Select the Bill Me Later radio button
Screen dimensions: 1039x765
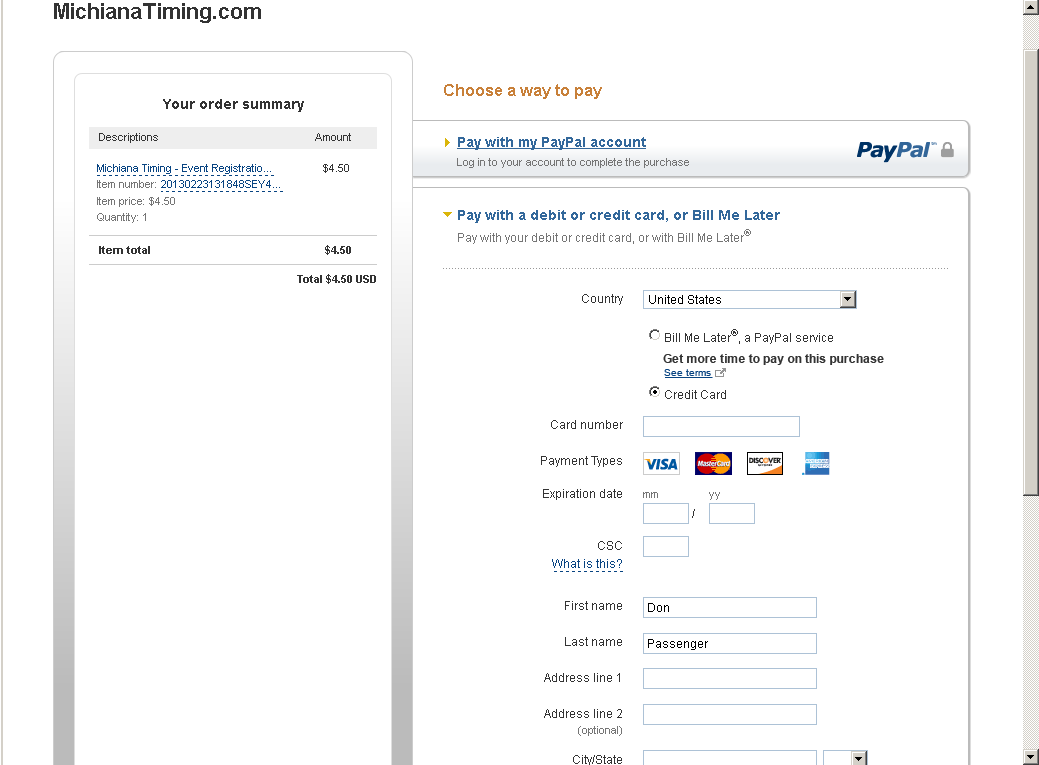point(654,335)
